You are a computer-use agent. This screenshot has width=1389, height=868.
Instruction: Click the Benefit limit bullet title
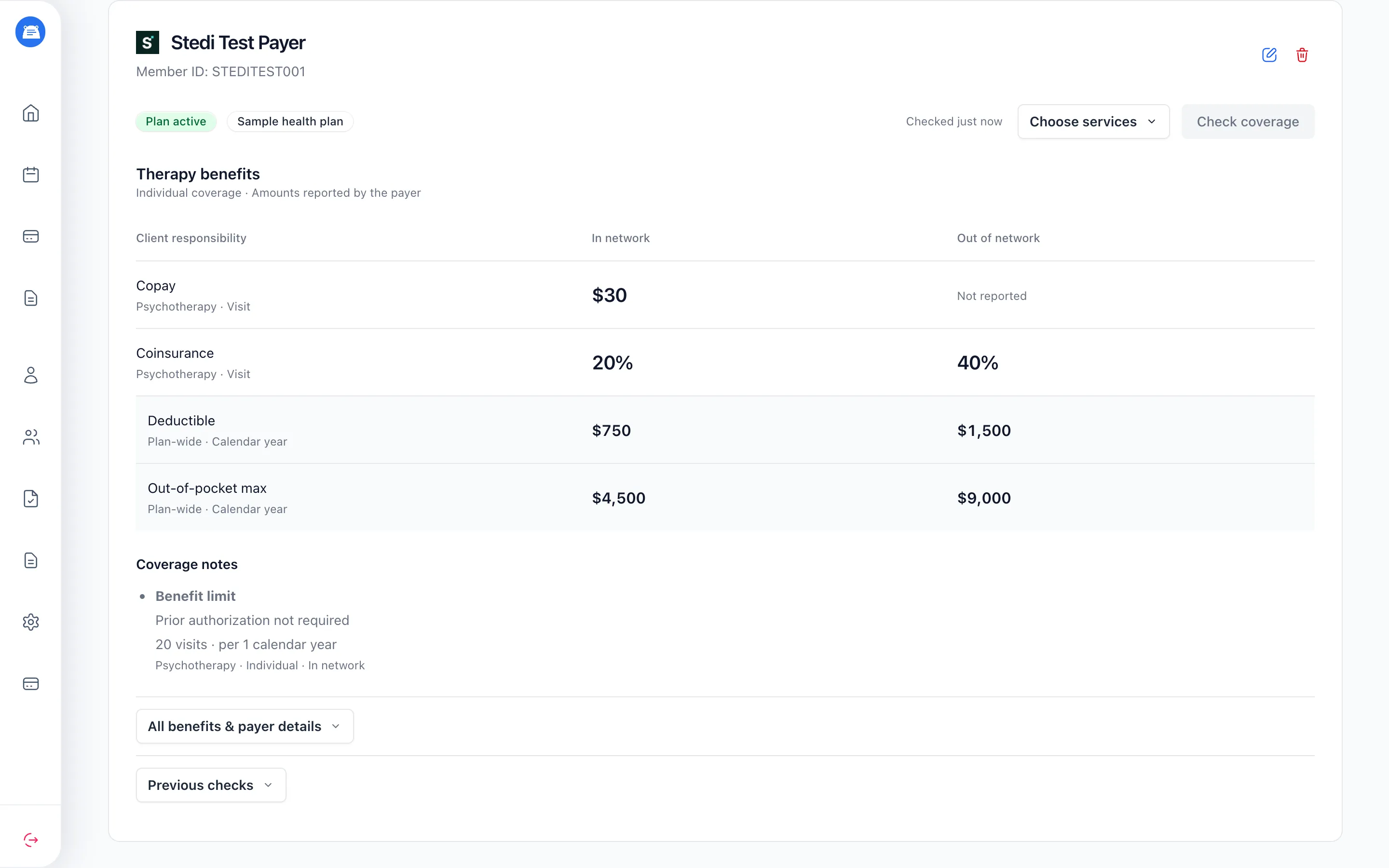(x=195, y=597)
